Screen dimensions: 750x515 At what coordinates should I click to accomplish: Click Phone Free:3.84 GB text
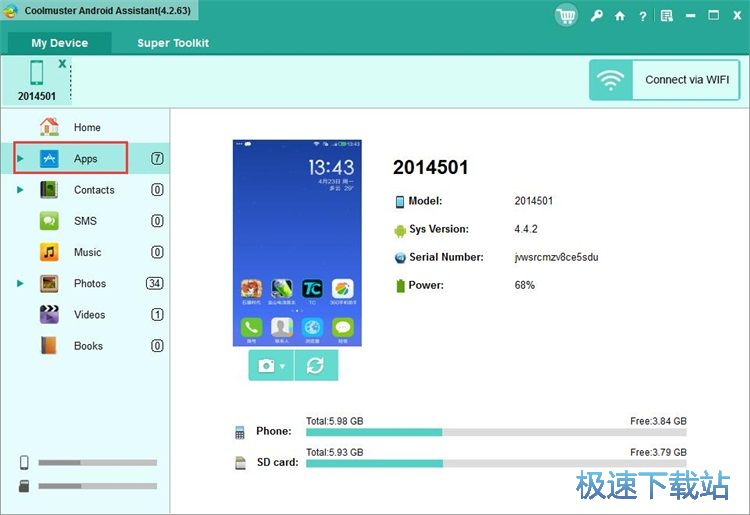click(658, 421)
